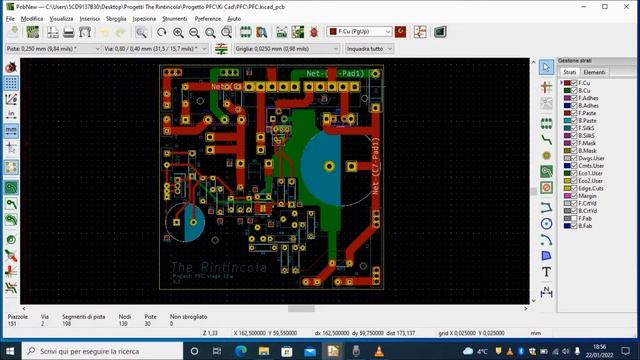Screen dimensions: 640x360
Task: Open the Preferenze menu
Action: (208, 19)
